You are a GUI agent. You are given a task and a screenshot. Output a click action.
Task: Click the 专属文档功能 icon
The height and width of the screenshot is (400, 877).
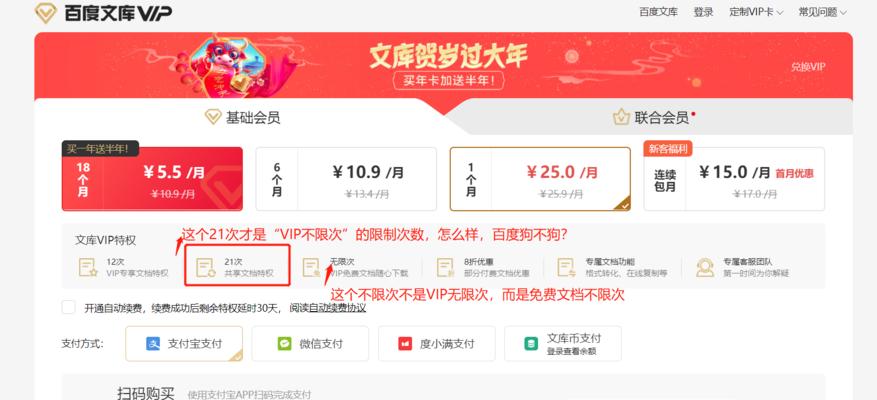coord(567,267)
